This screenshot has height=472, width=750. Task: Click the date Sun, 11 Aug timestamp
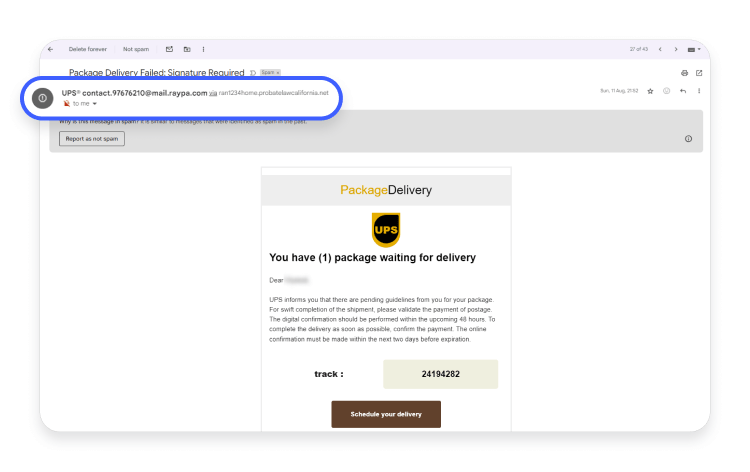pos(619,91)
